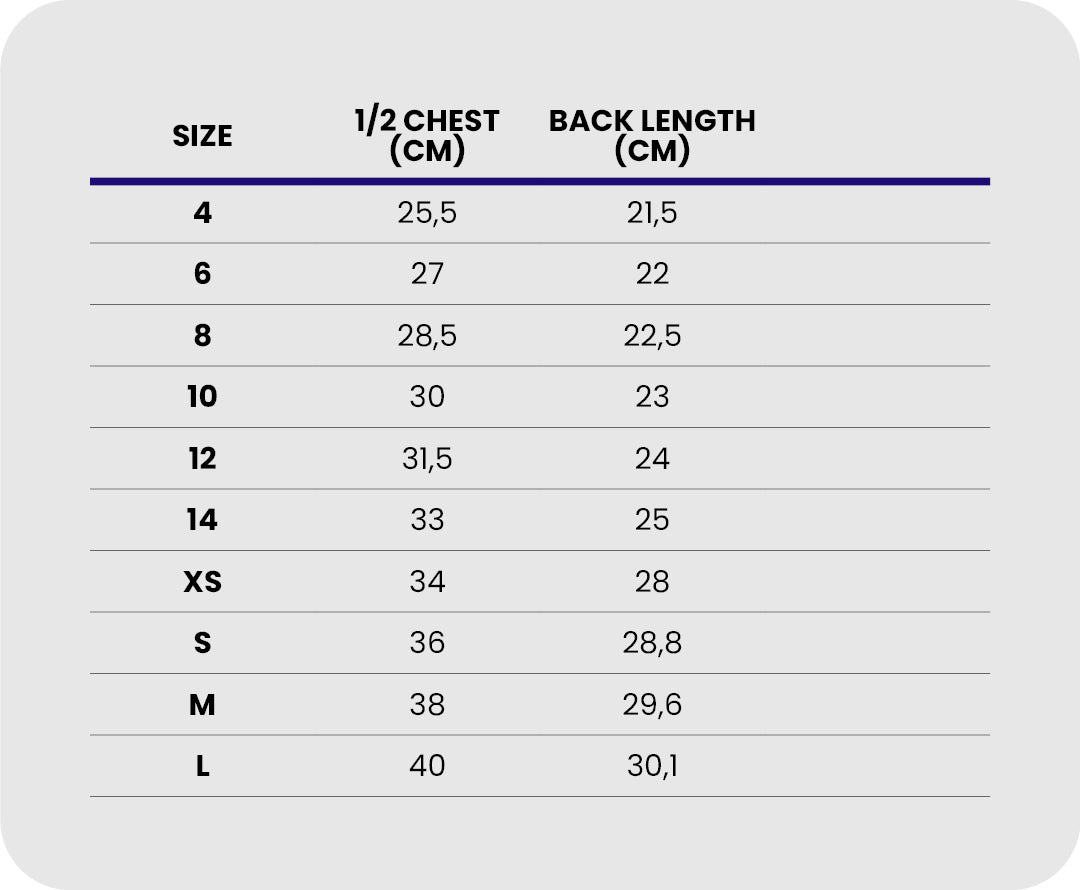Viewport: 1080px width, 890px height.
Task: Click the size 8 row label
Action: [x=203, y=336]
